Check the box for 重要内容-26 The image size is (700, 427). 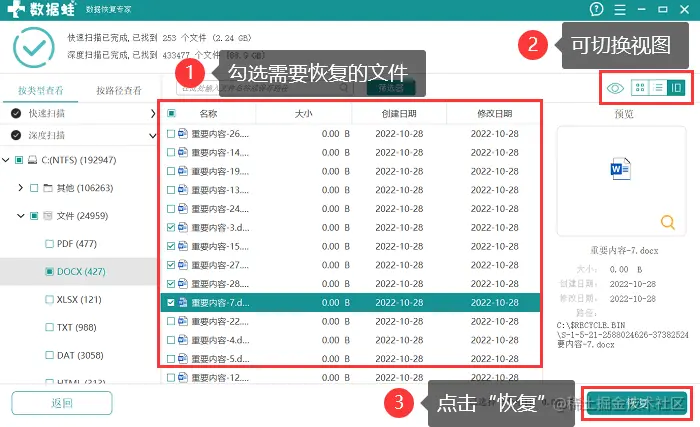pyautogui.click(x=171, y=134)
